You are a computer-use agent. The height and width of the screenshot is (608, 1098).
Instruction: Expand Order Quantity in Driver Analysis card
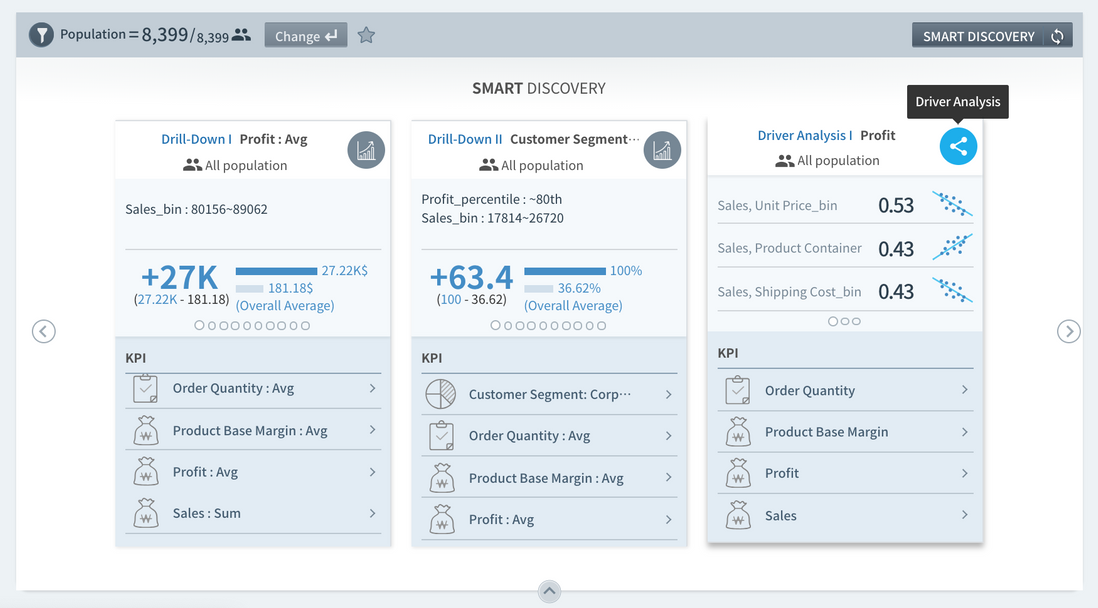845,390
